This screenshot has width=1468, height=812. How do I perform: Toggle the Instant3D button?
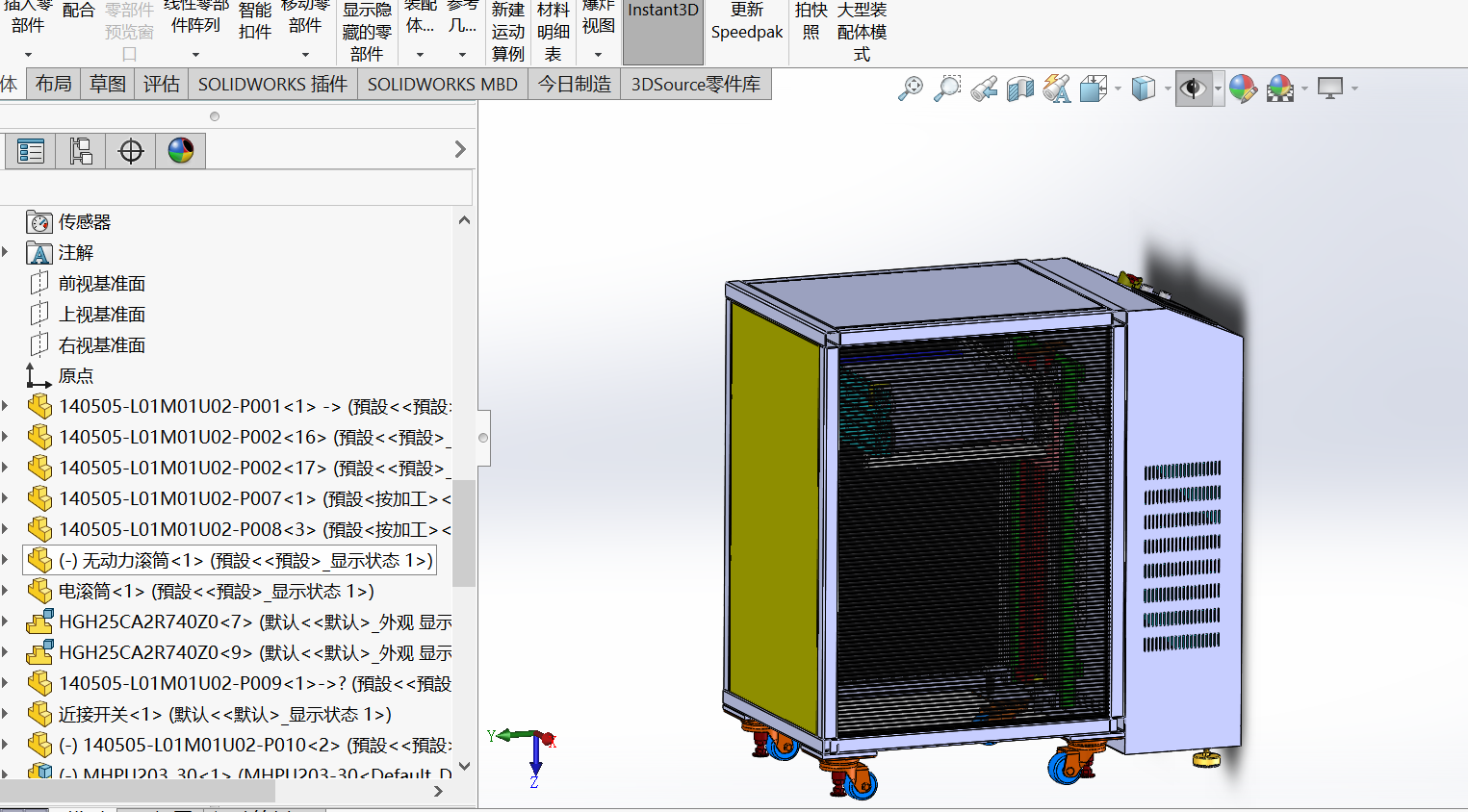[663, 32]
